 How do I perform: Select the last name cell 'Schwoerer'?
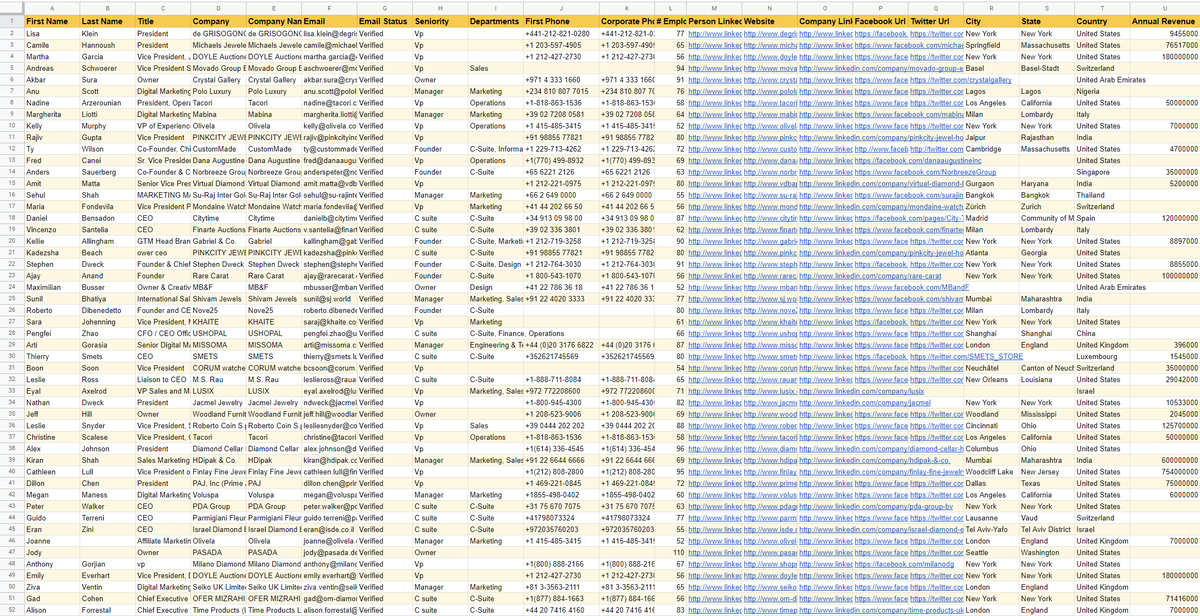click(x=107, y=69)
